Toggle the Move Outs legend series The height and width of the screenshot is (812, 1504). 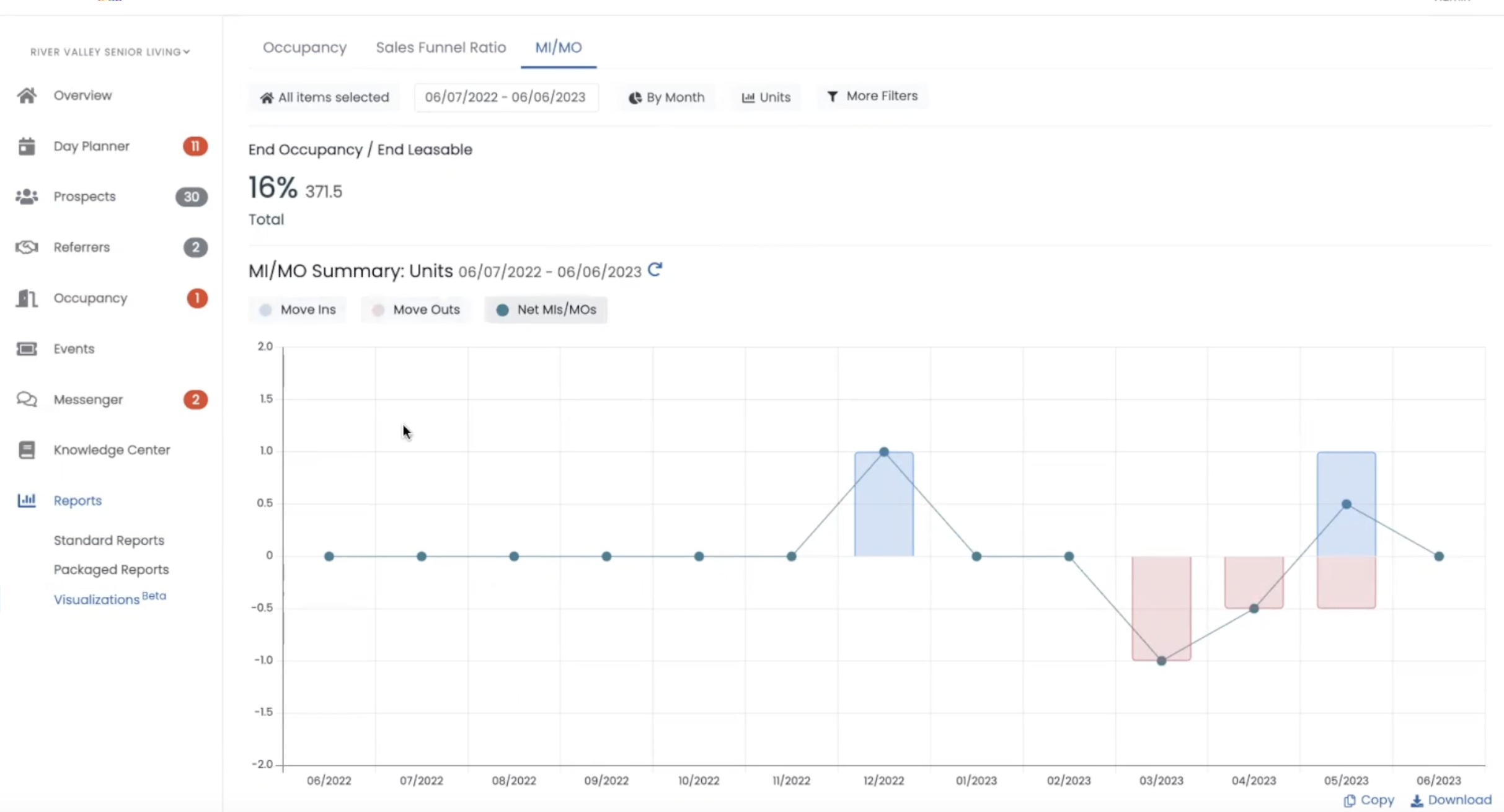pyautogui.click(x=415, y=310)
